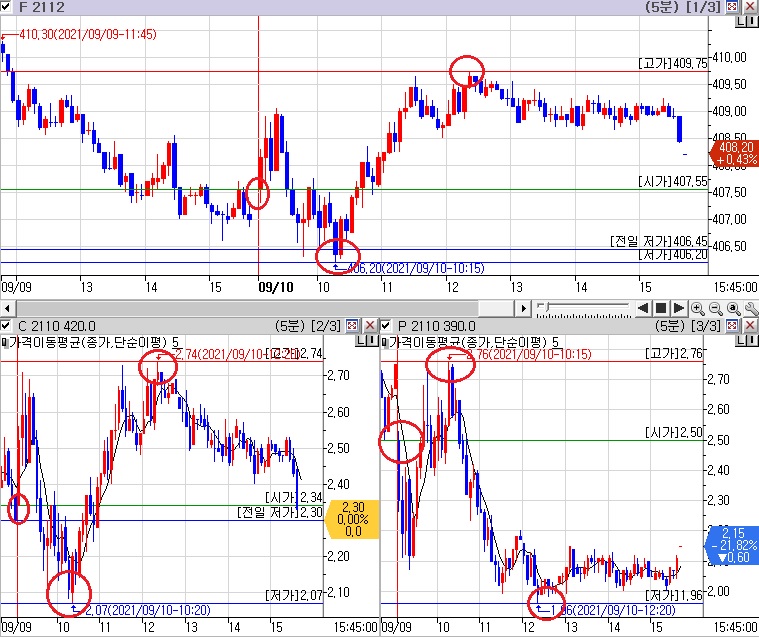The width and height of the screenshot is (759, 637).
Task: Click the (5분) period label in C 2110 panel
Action: point(289,326)
